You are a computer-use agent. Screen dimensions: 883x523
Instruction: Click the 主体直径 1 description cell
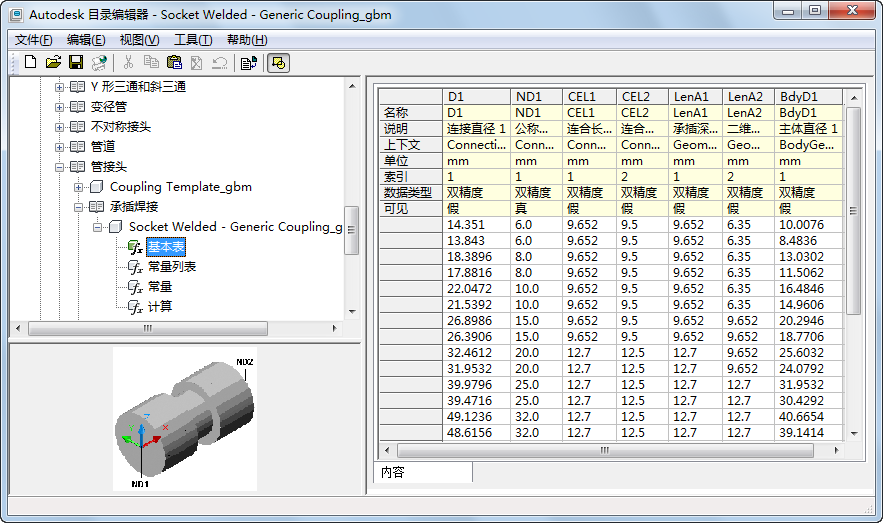808,128
